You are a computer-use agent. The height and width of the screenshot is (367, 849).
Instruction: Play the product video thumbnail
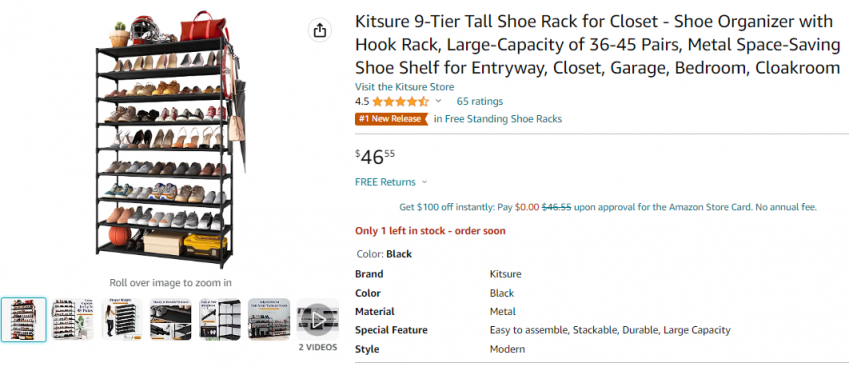[x=317, y=320]
